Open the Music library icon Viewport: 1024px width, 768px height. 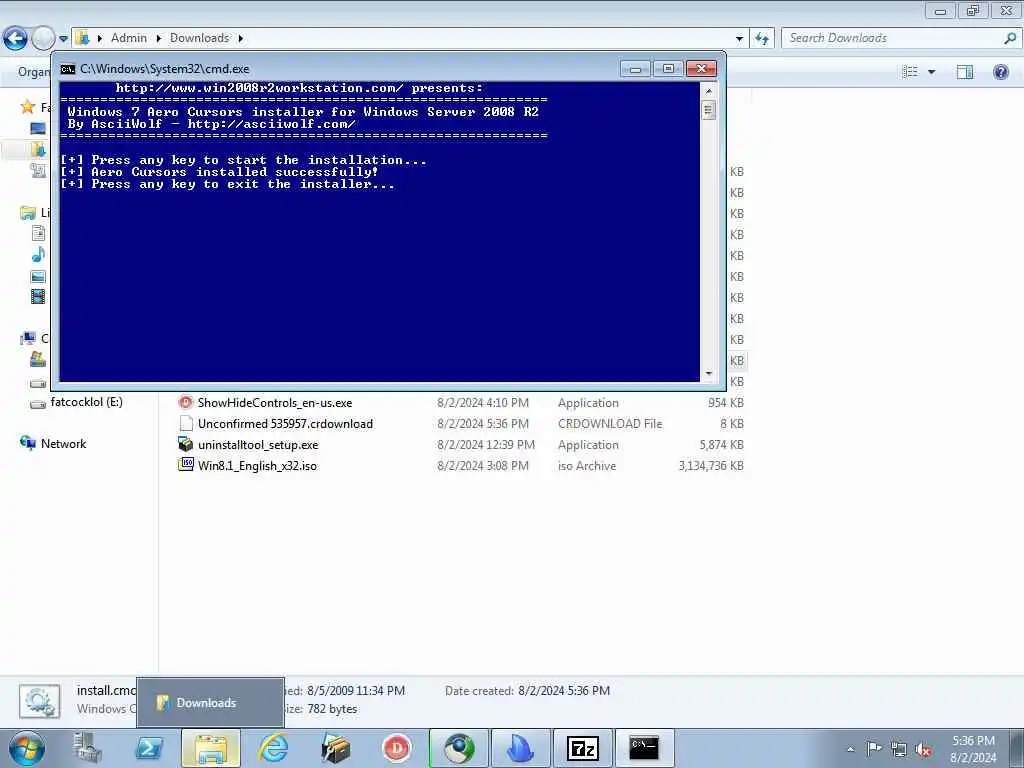click(x=39, y=255)
